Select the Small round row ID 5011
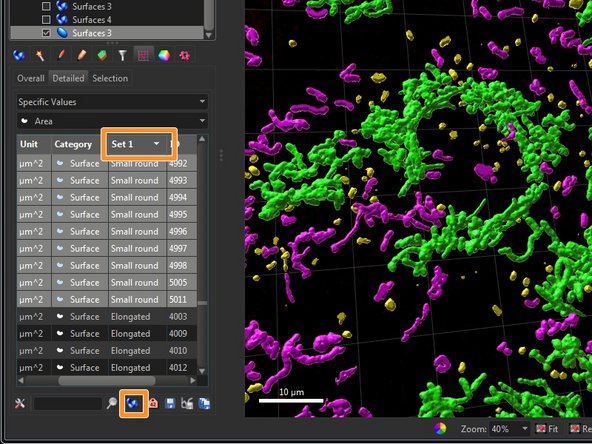Image resolution: width=592 pixels, height=444 pixels. 107,299
